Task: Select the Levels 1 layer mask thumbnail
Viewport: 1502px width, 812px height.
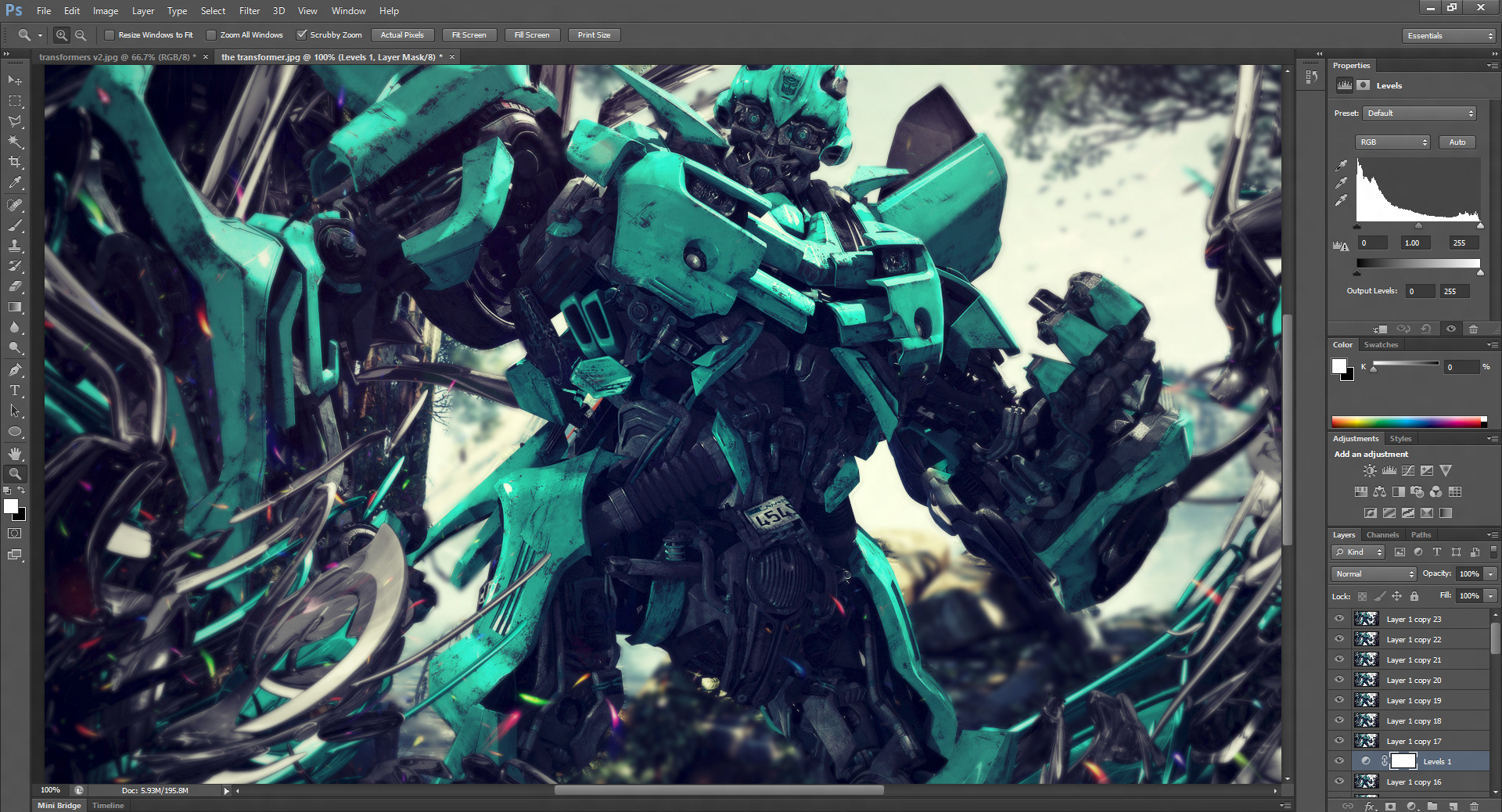Action: point(1403,761)
